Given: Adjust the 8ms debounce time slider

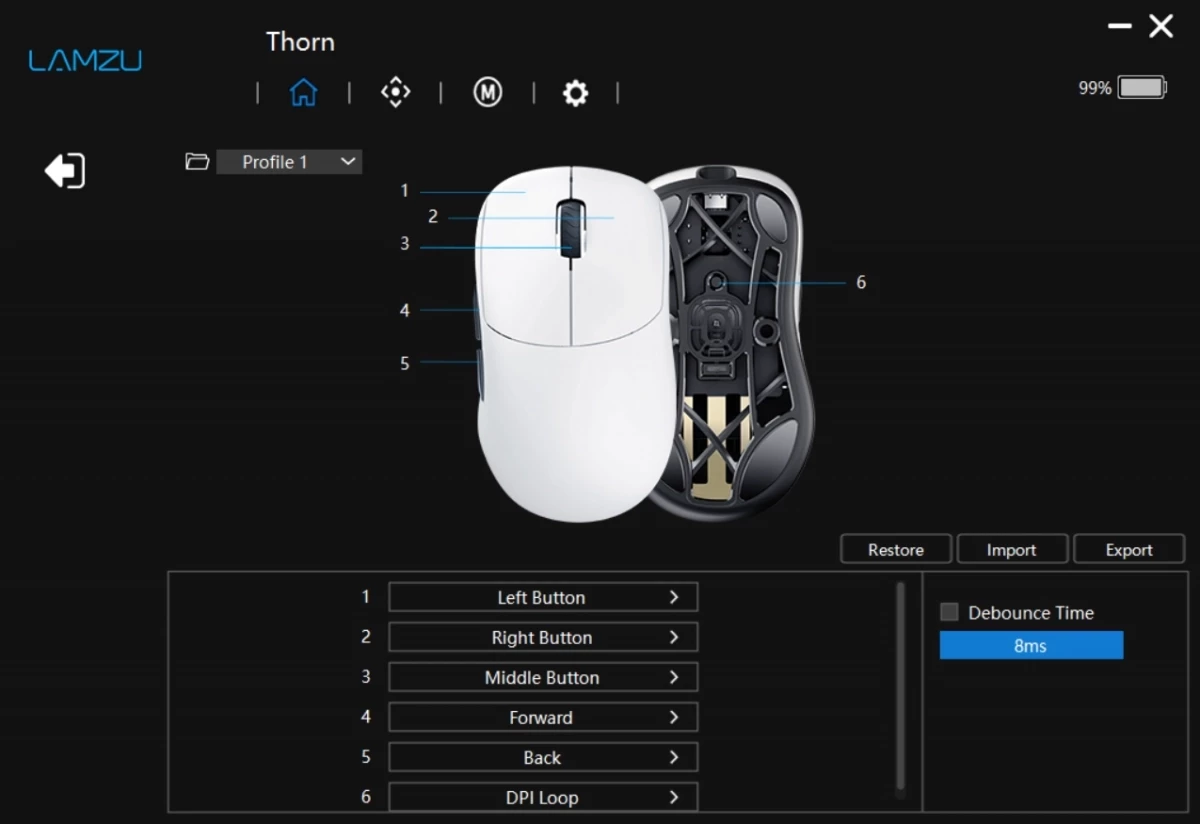Looking at the screenshot, I should pos(1031,645).
